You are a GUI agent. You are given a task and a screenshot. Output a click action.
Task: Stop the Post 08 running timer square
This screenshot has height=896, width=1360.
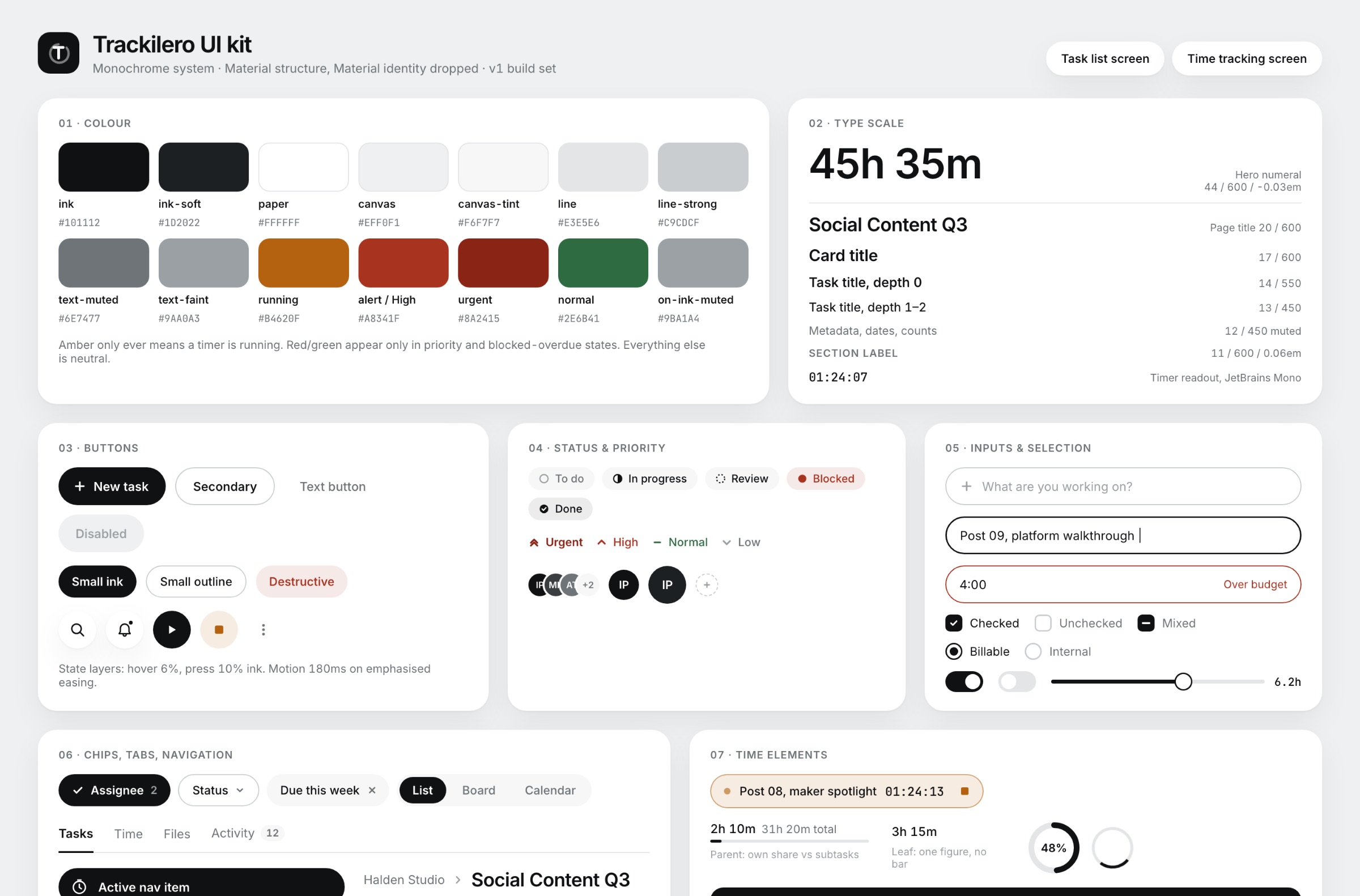[x=965, y=791]
